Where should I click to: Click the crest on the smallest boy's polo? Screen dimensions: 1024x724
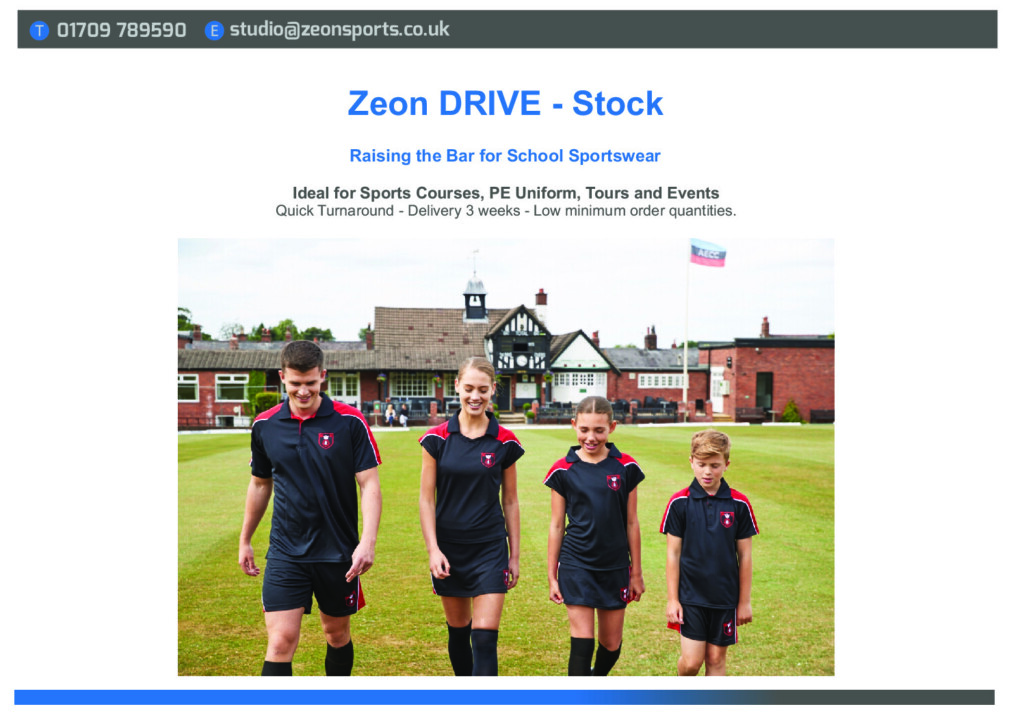726,519
